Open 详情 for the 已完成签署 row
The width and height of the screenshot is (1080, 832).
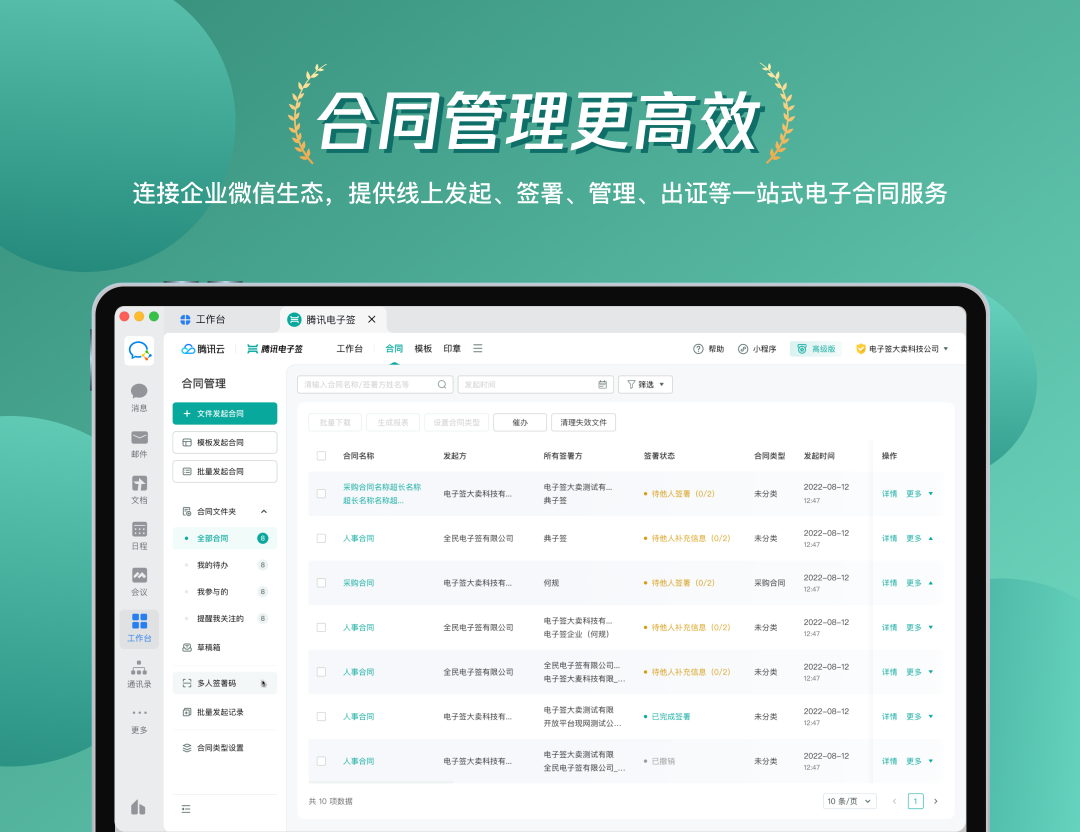tap(889, 717)
